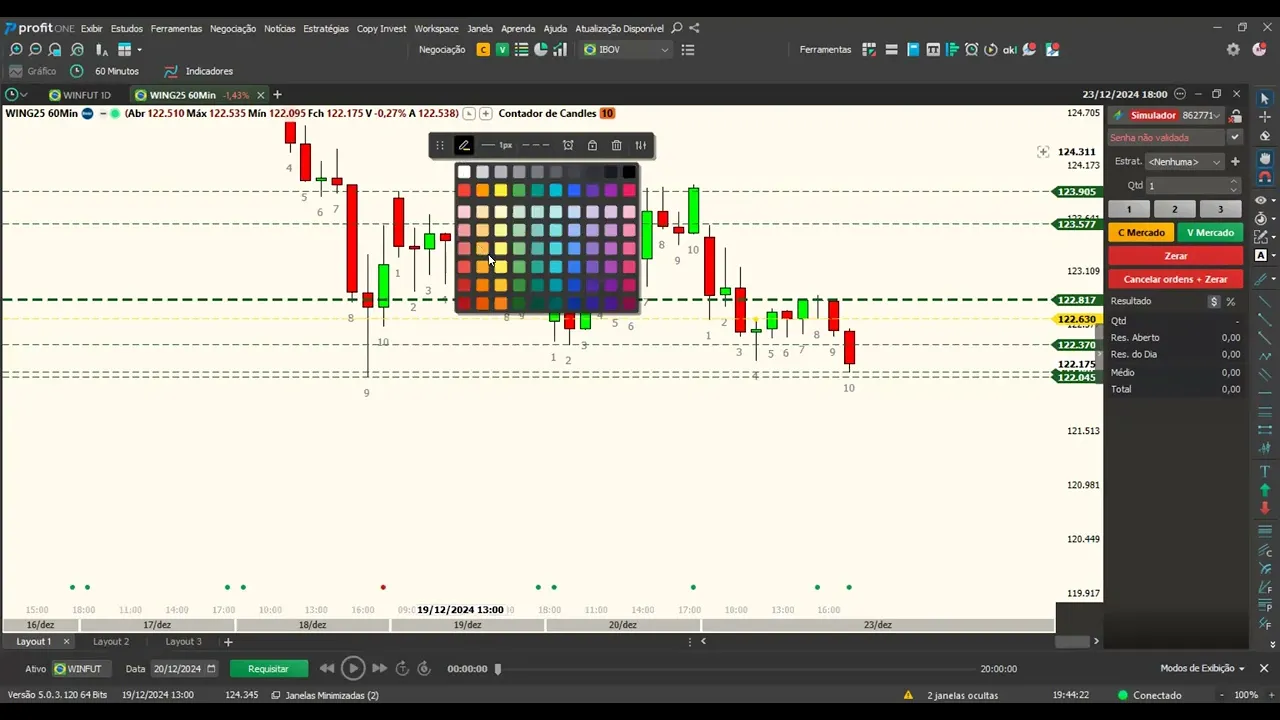Click the fast-forward button in replay bar
The height and width of the screenshot is (720, 1280).
[379, 668]
